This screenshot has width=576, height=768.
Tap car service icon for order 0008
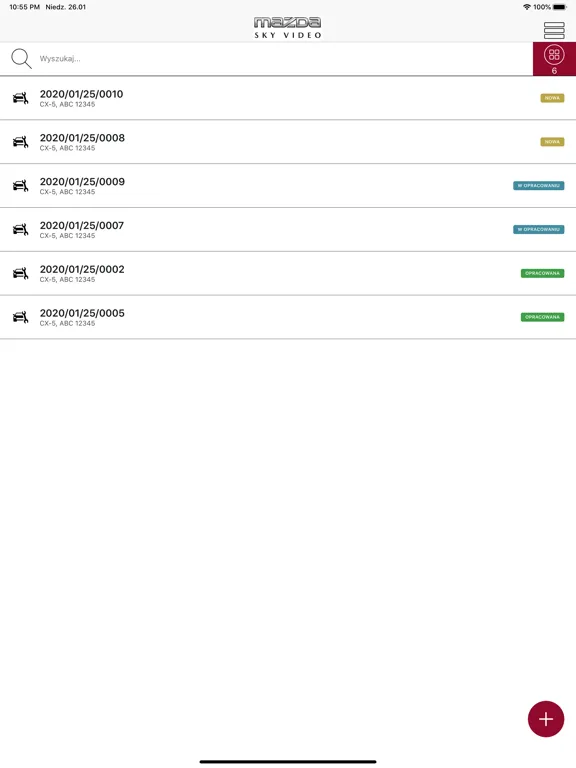coord(21,142)
